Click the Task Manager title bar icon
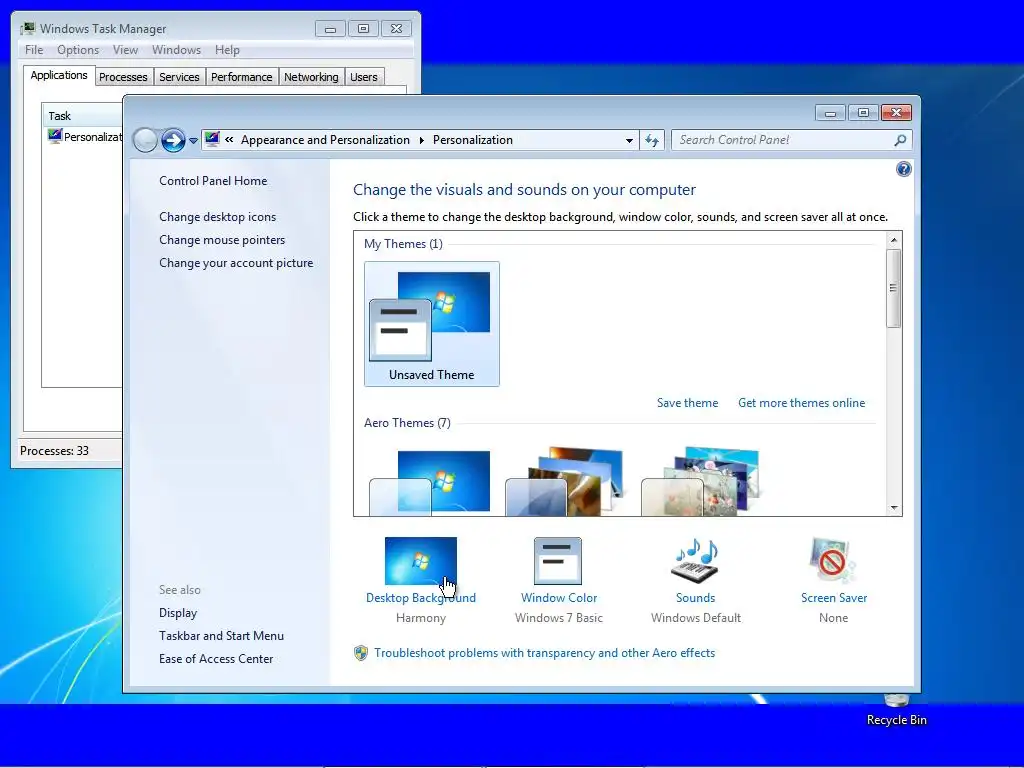Screen dimensions: 1024x768 click(x=27, y=29)
